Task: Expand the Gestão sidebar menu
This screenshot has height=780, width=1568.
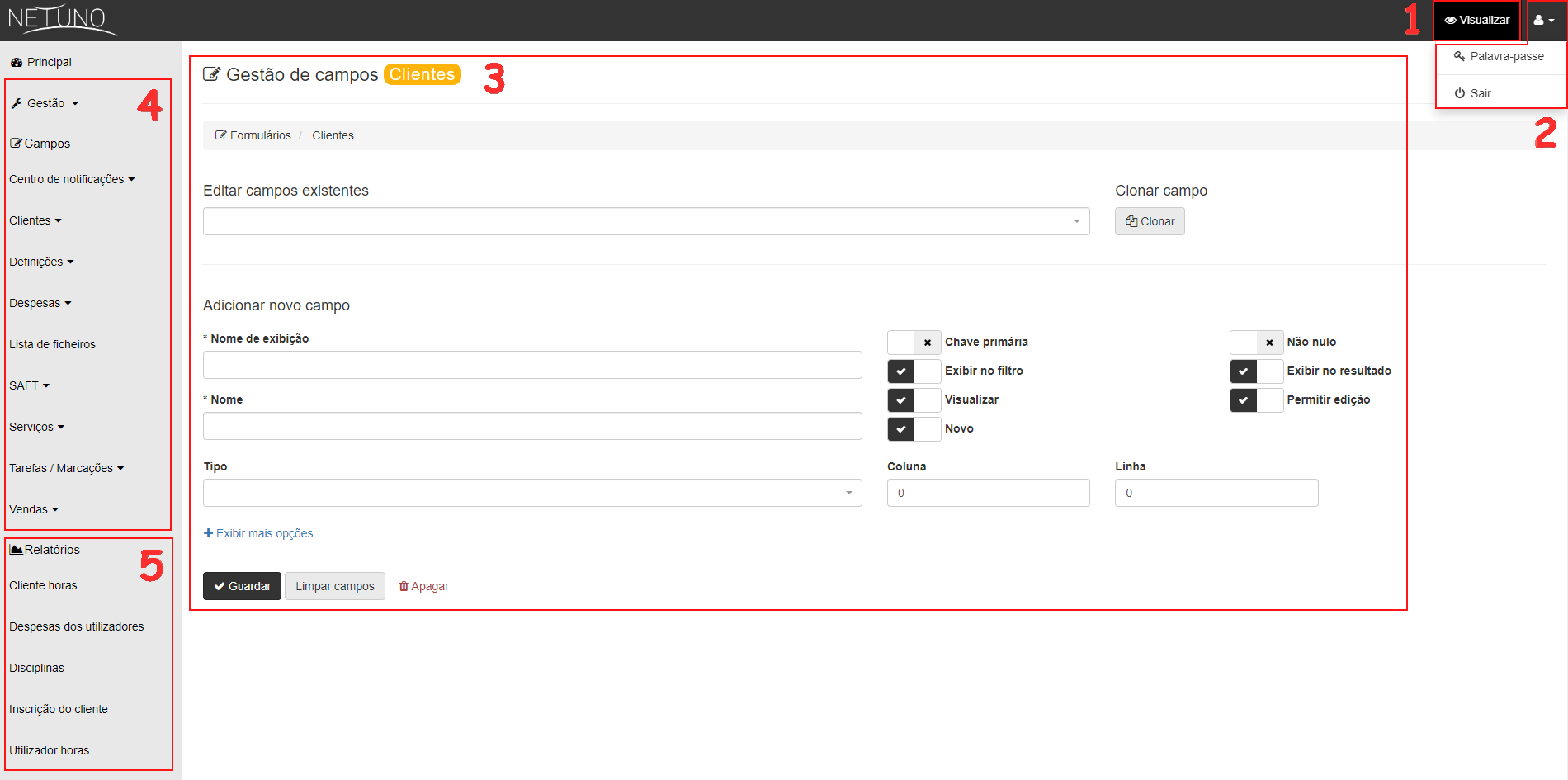Action: [45, 103]
